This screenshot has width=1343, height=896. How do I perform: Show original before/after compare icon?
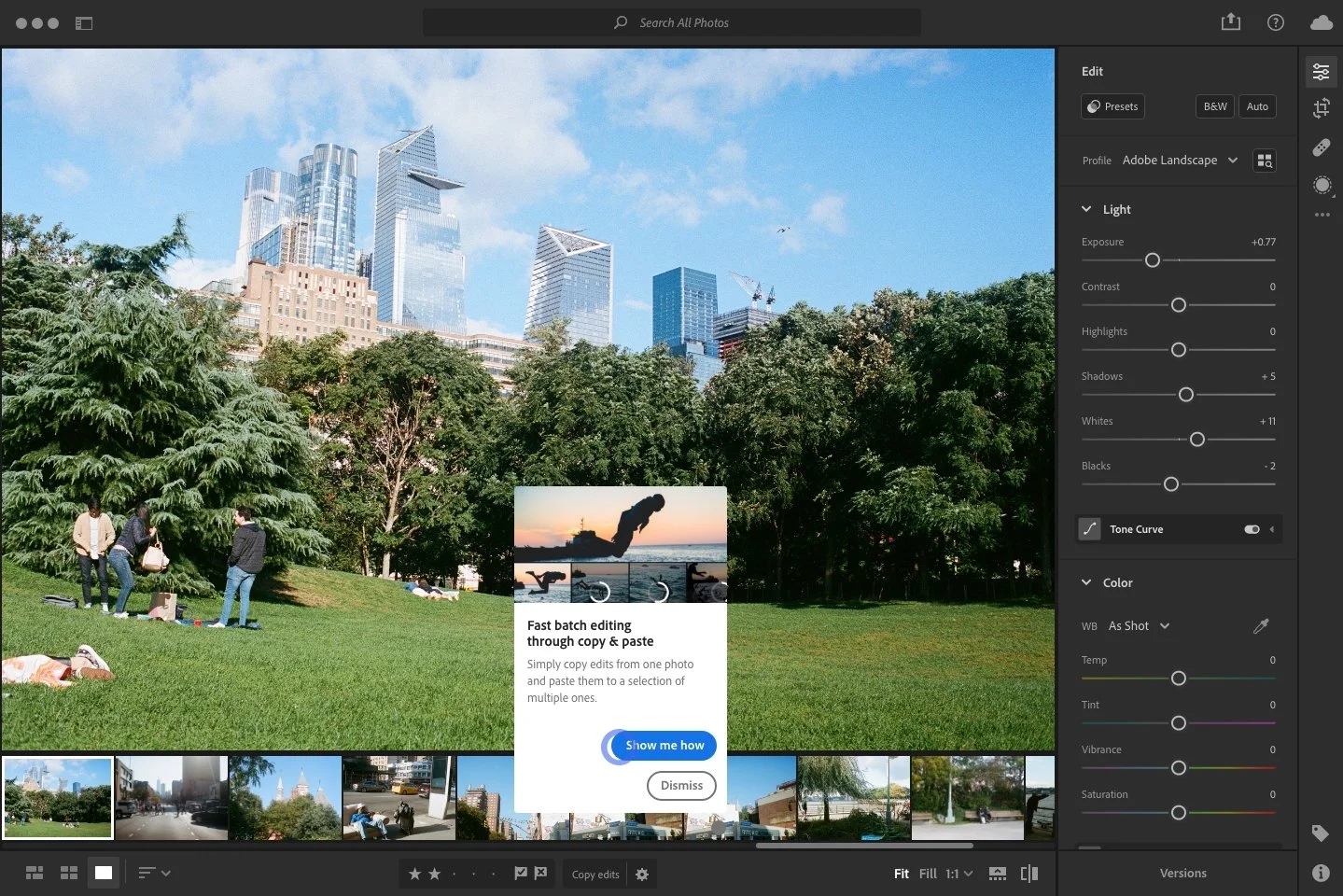1029,874
